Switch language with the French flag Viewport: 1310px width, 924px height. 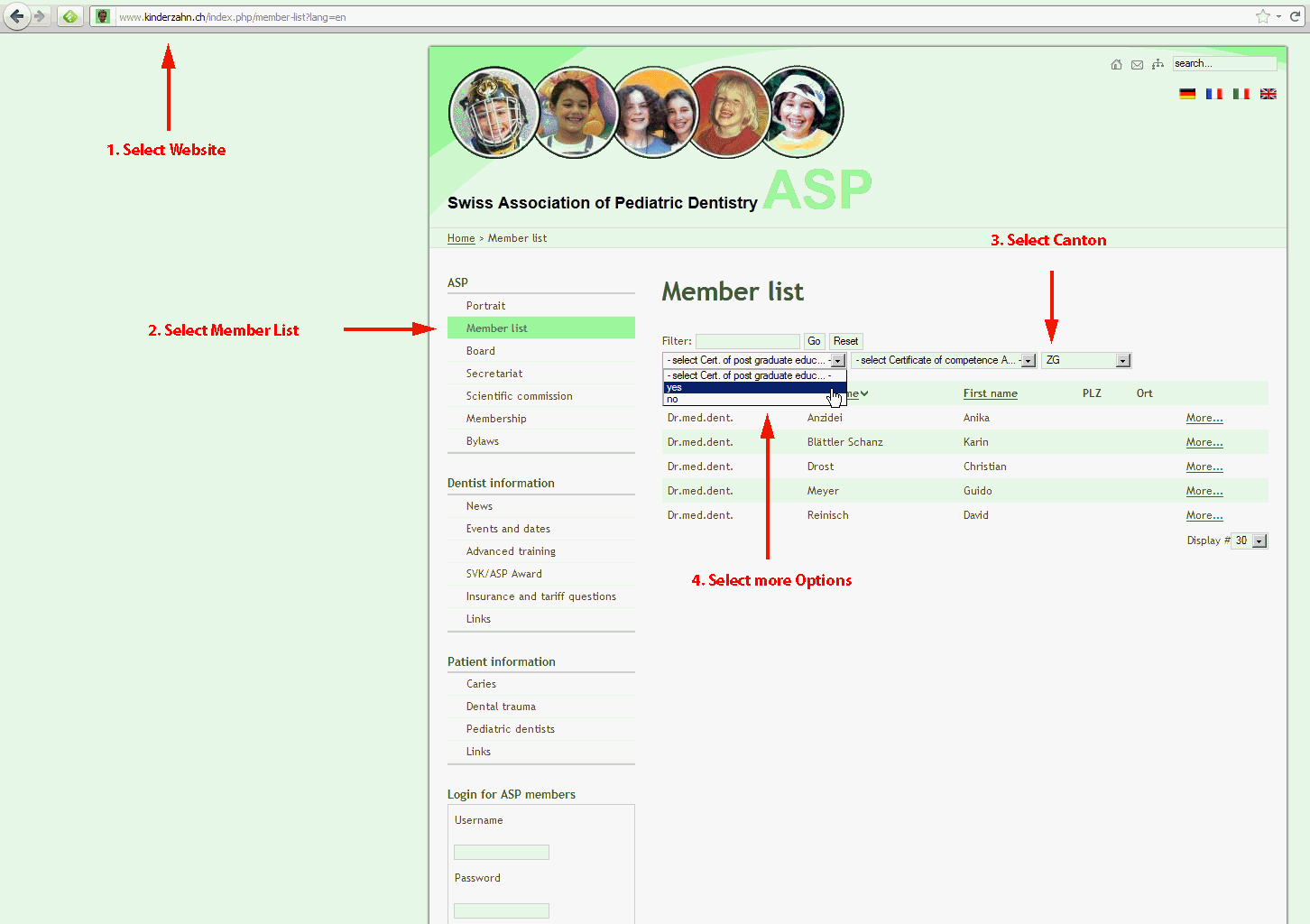(x=1214, y=94)
